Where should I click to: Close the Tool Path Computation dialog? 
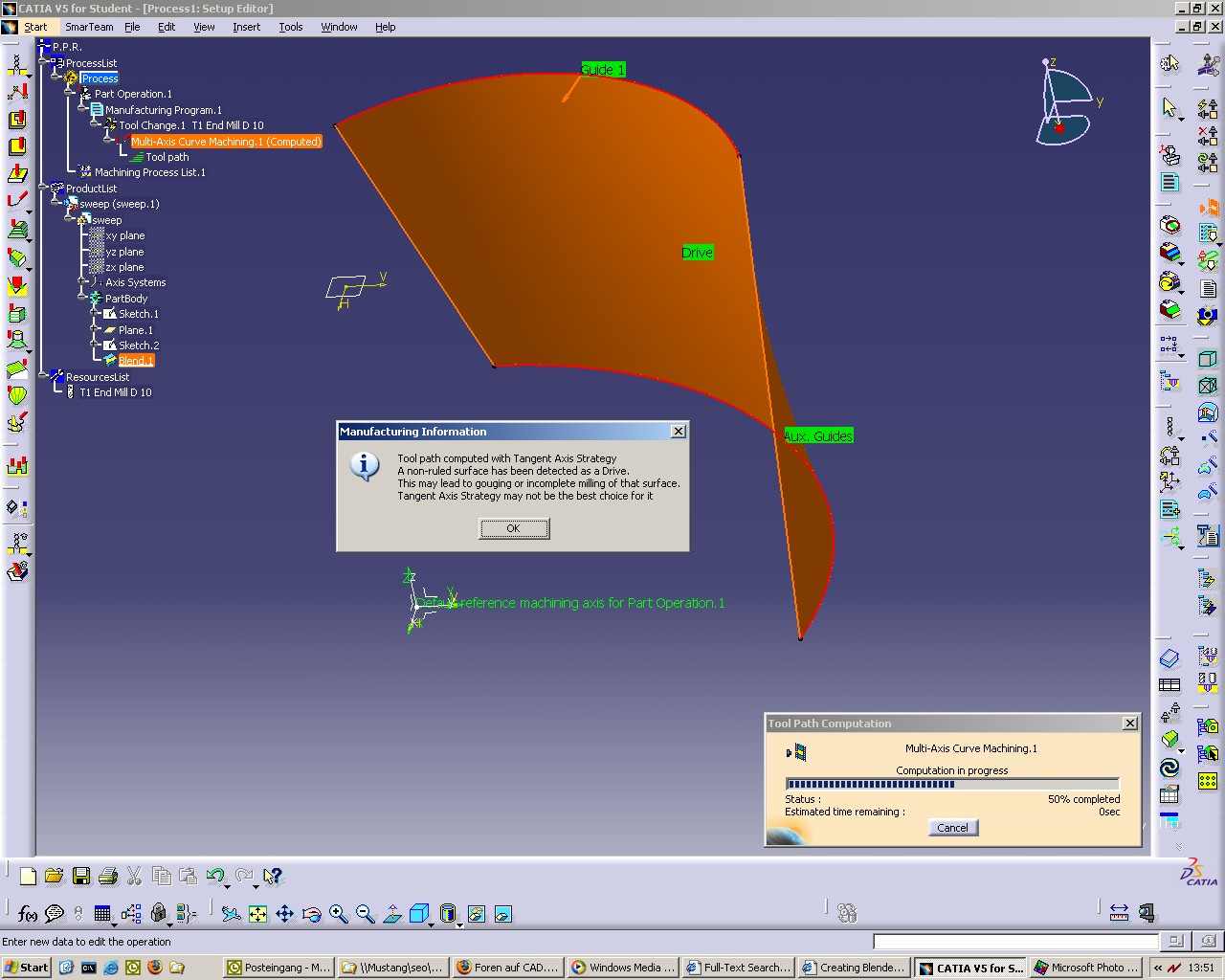click(x=1130, y=724)
